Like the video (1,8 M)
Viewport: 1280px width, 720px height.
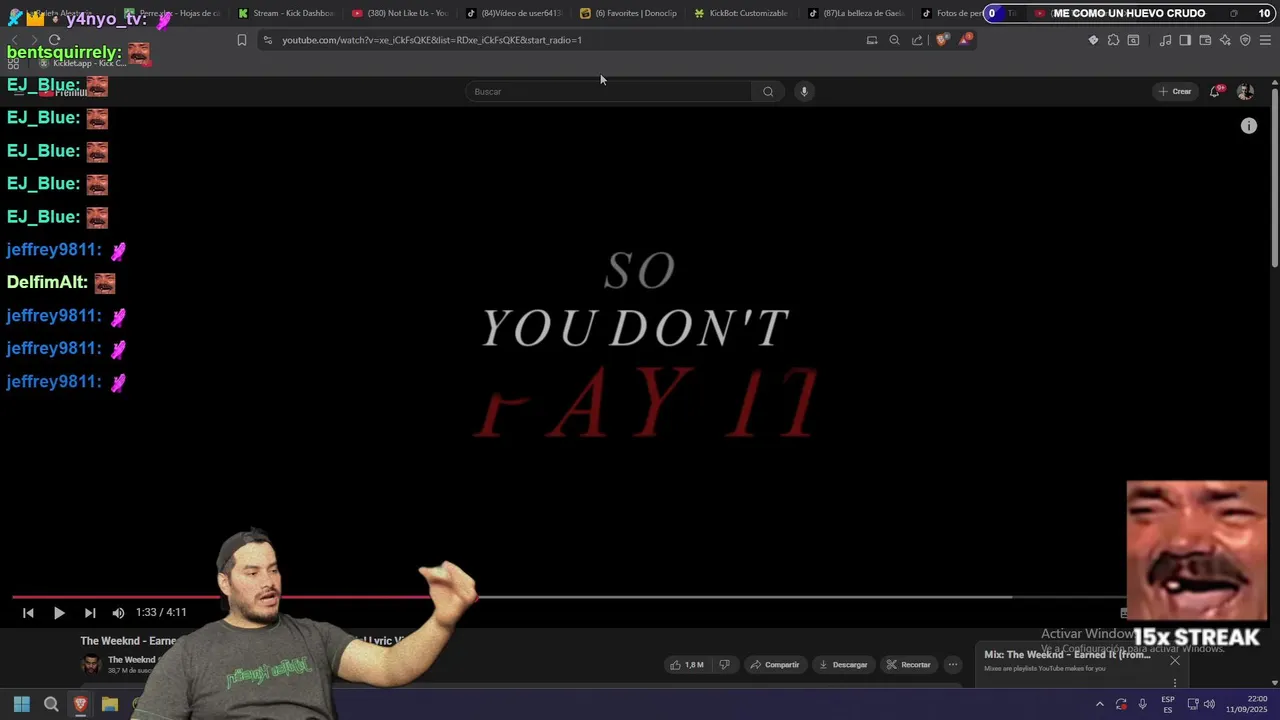pos(687,665)
